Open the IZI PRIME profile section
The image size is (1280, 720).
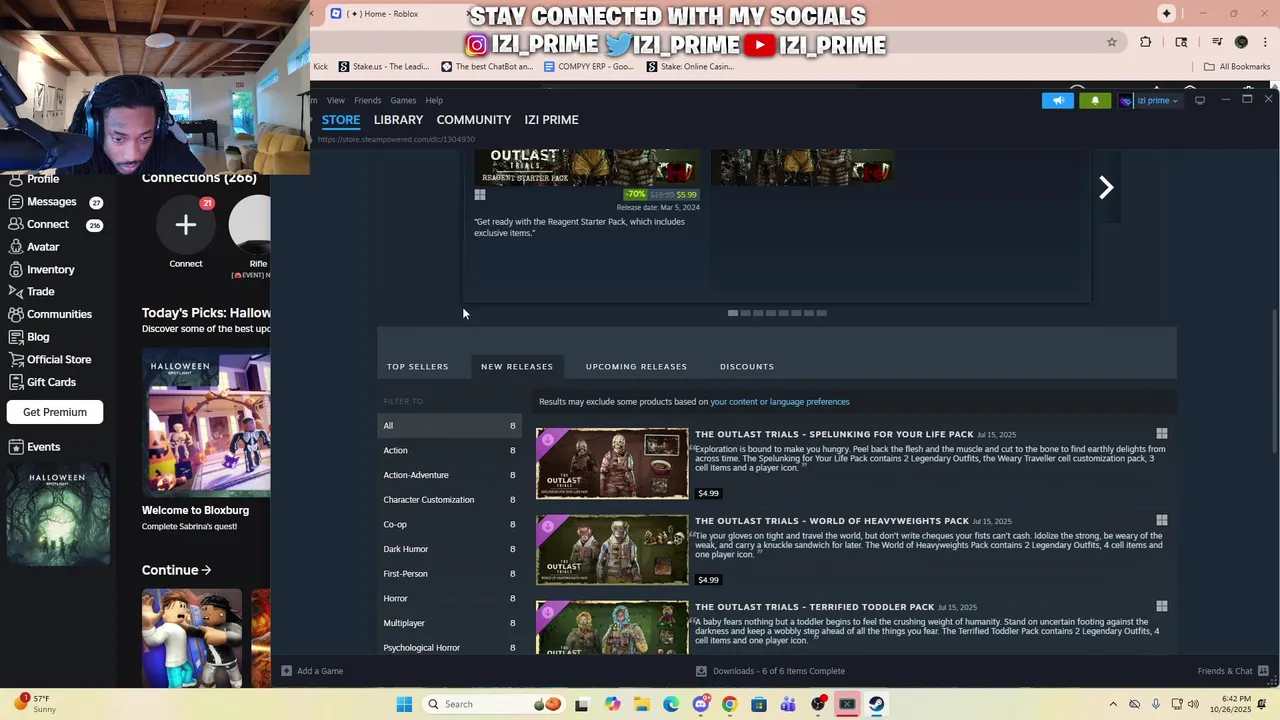click(551, 120)
